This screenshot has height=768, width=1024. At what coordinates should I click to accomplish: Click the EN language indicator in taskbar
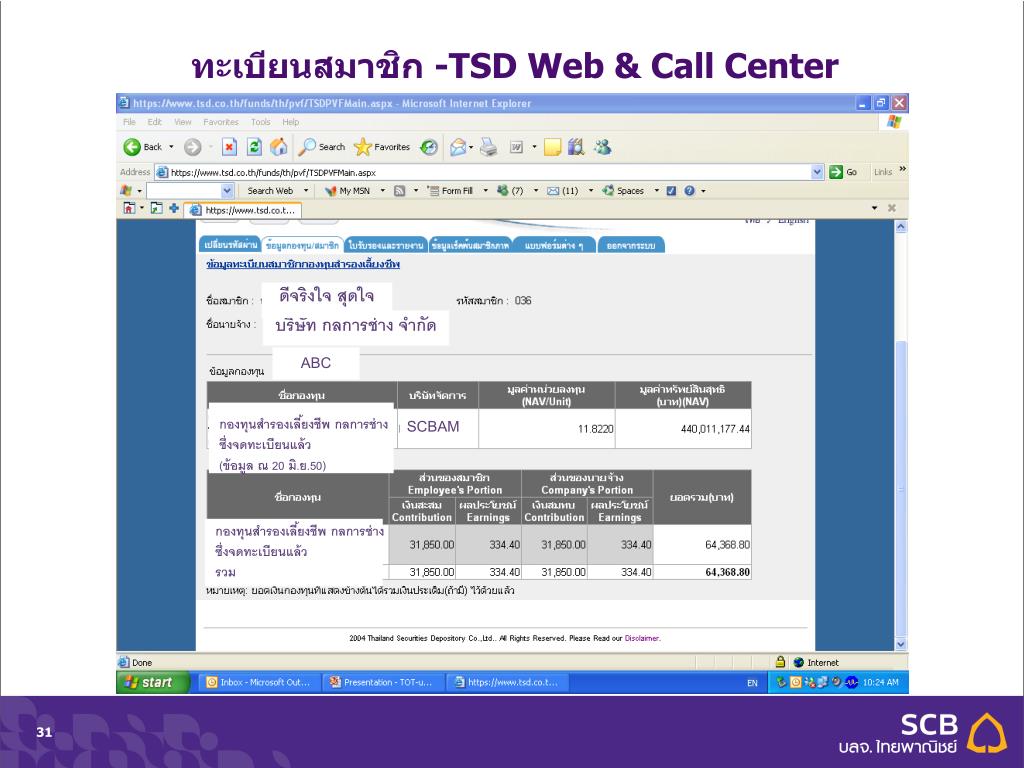click(x=752, y=682)
